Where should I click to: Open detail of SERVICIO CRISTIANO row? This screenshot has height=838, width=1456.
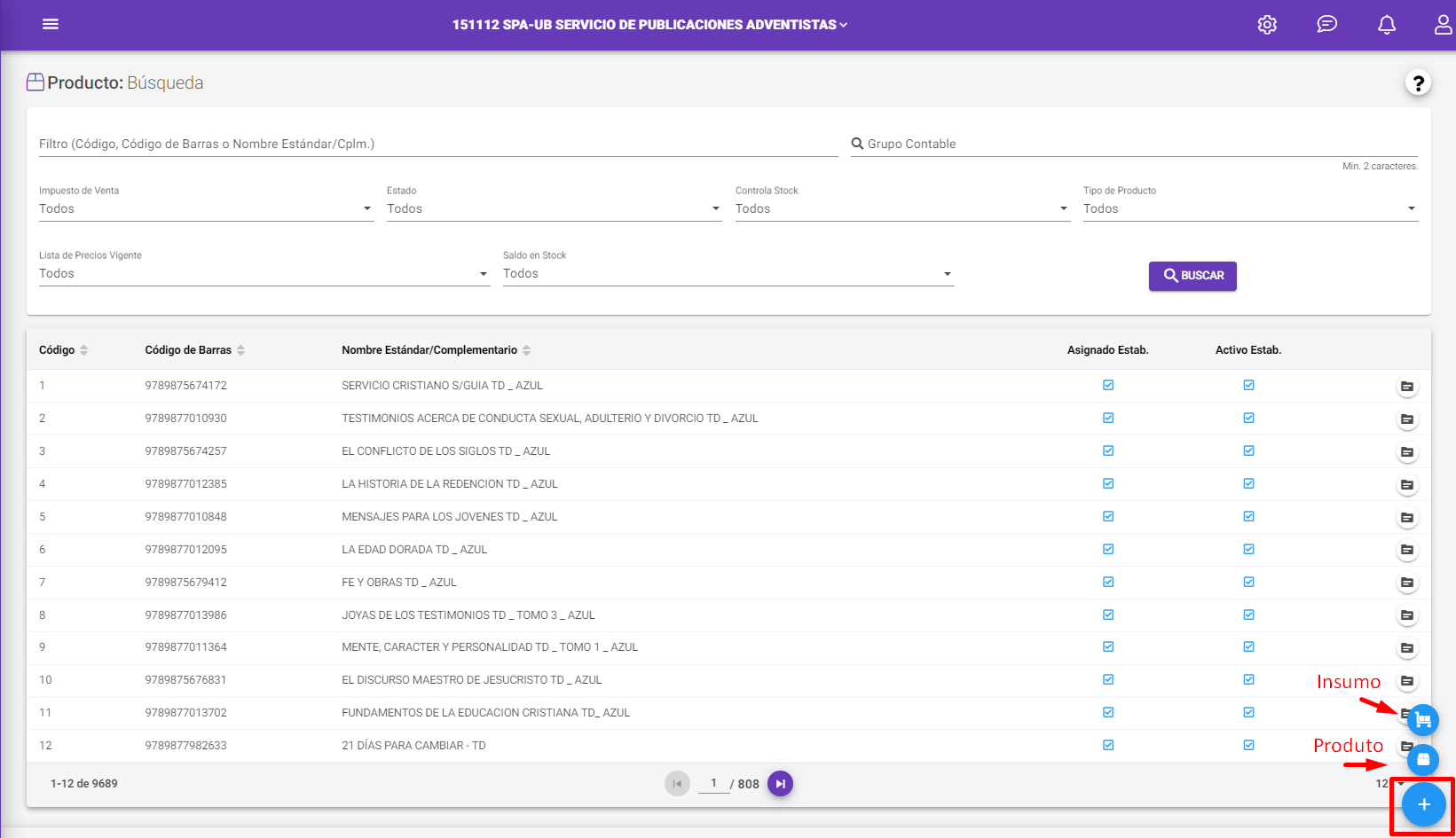click(x=1406, y=387)
